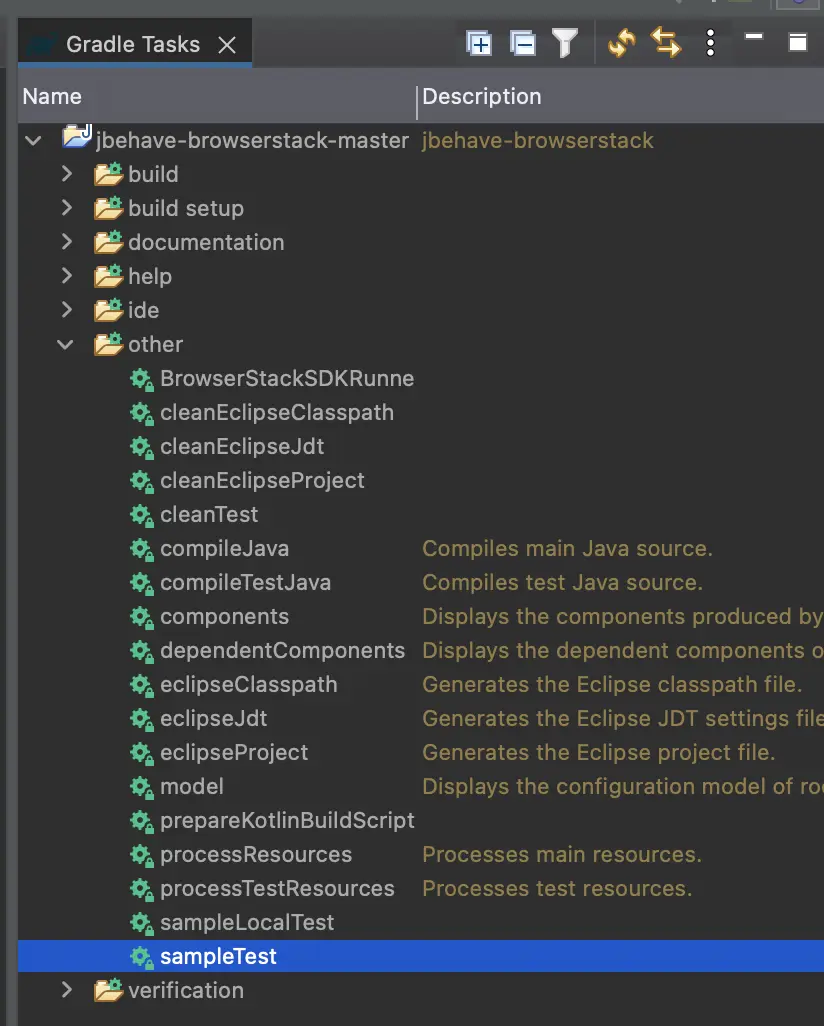Close the Gradle Tasks tab

(x=227, y=45)
